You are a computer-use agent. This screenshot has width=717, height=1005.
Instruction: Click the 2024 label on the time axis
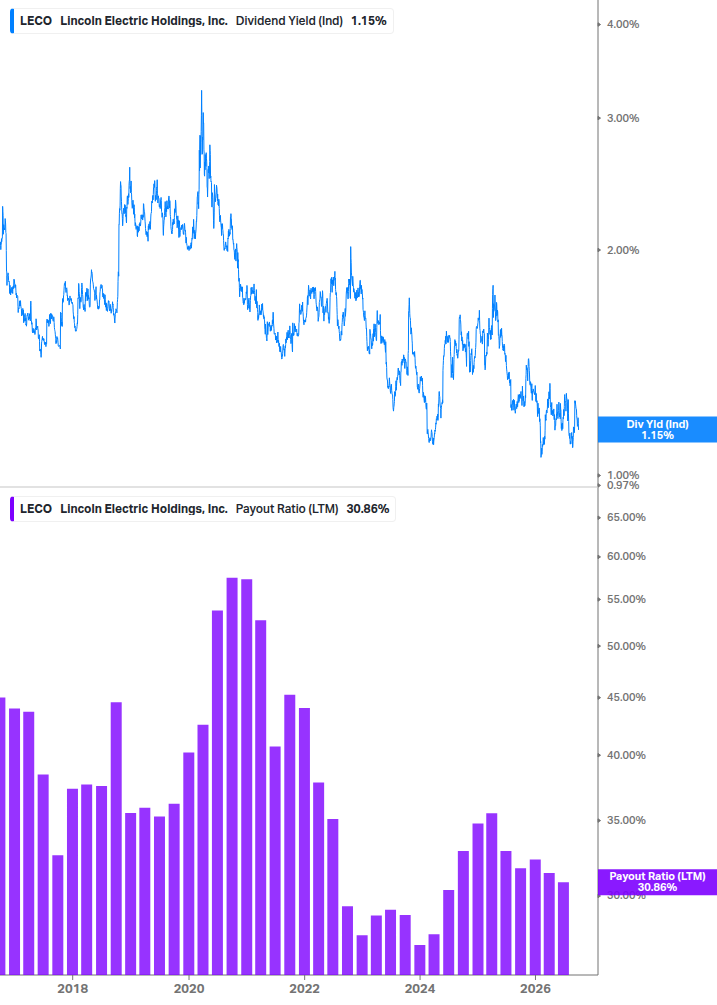point(420,989)
